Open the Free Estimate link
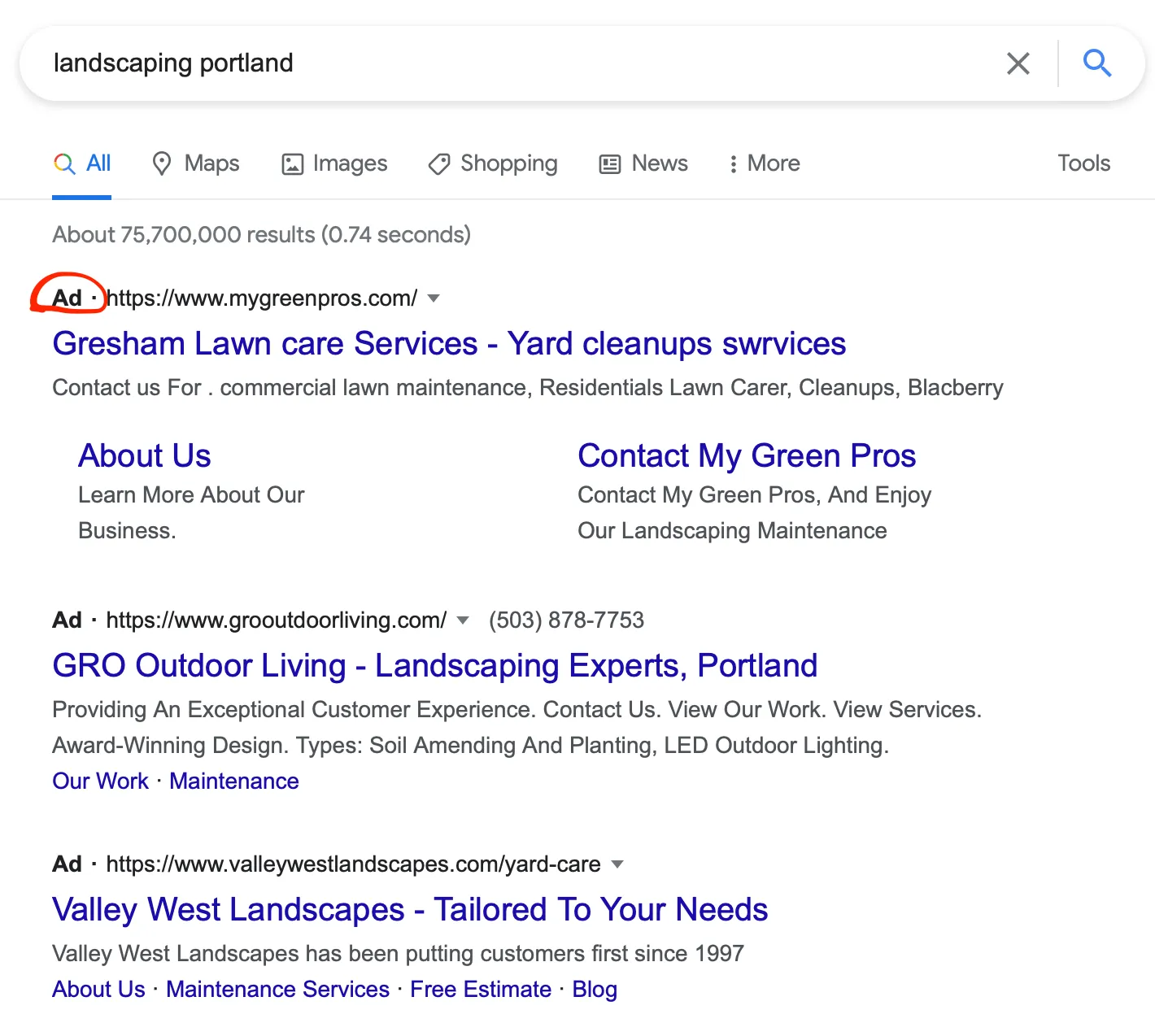Image resolution: width=1155 pixels, height=1036 pixels. (481, 990)
